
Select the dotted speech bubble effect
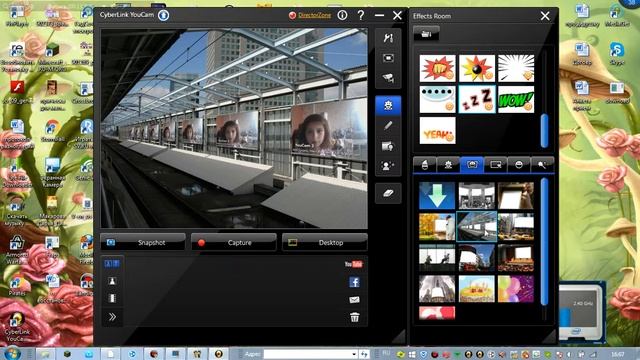[437, 99]
